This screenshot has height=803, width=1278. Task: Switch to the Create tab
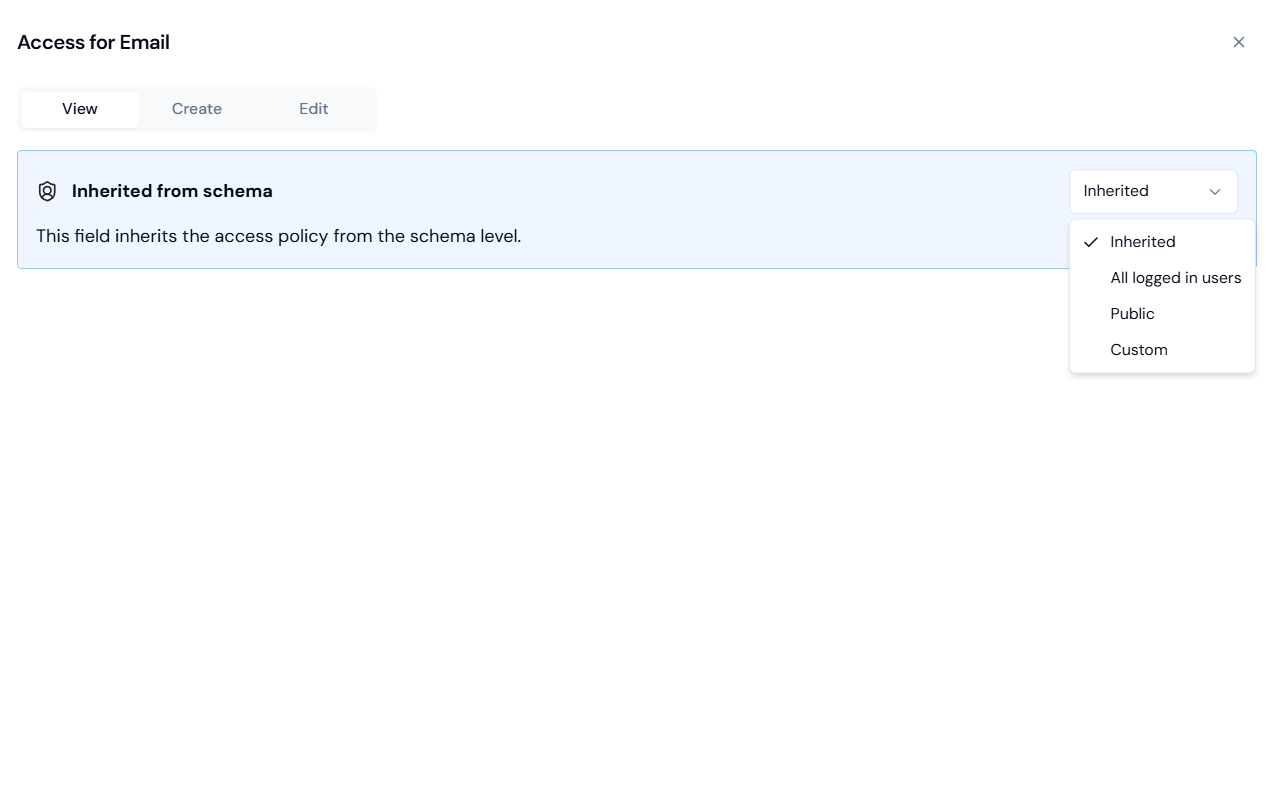click(x=196, y=108)
